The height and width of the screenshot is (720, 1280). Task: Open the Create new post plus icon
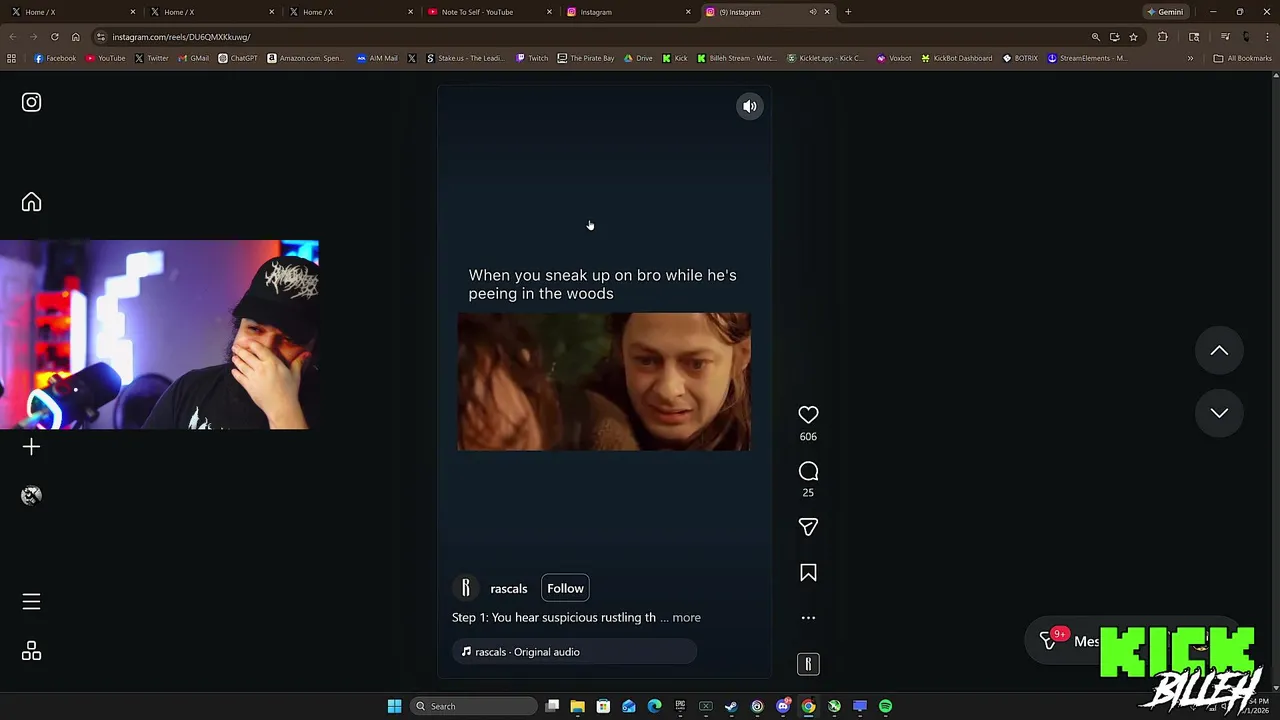tap(31, 447)
